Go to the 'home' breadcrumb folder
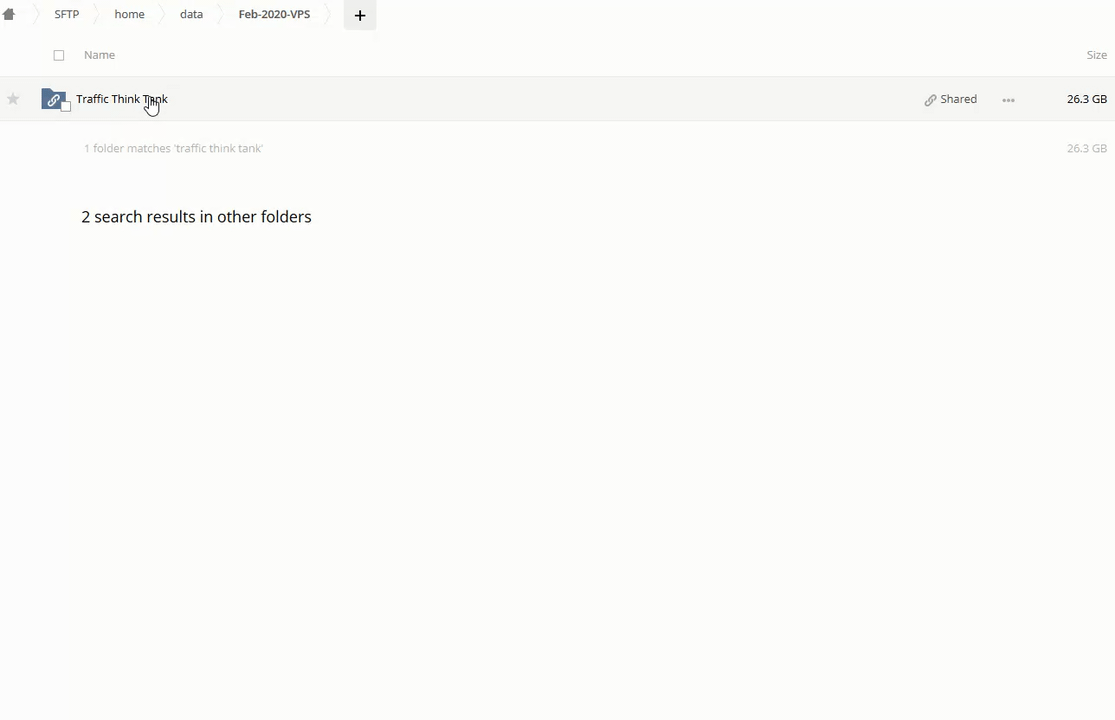 129,15
